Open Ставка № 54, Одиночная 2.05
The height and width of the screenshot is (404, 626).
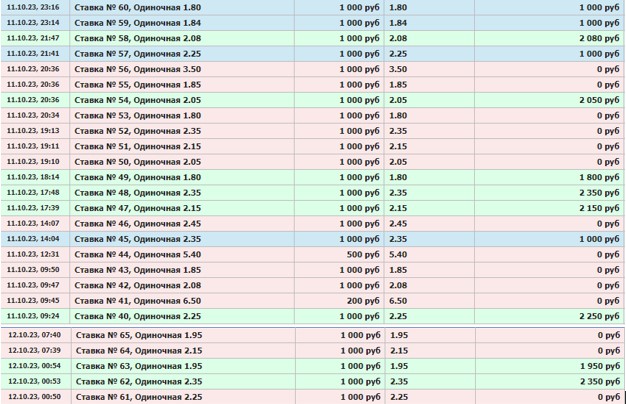(138, 100)
